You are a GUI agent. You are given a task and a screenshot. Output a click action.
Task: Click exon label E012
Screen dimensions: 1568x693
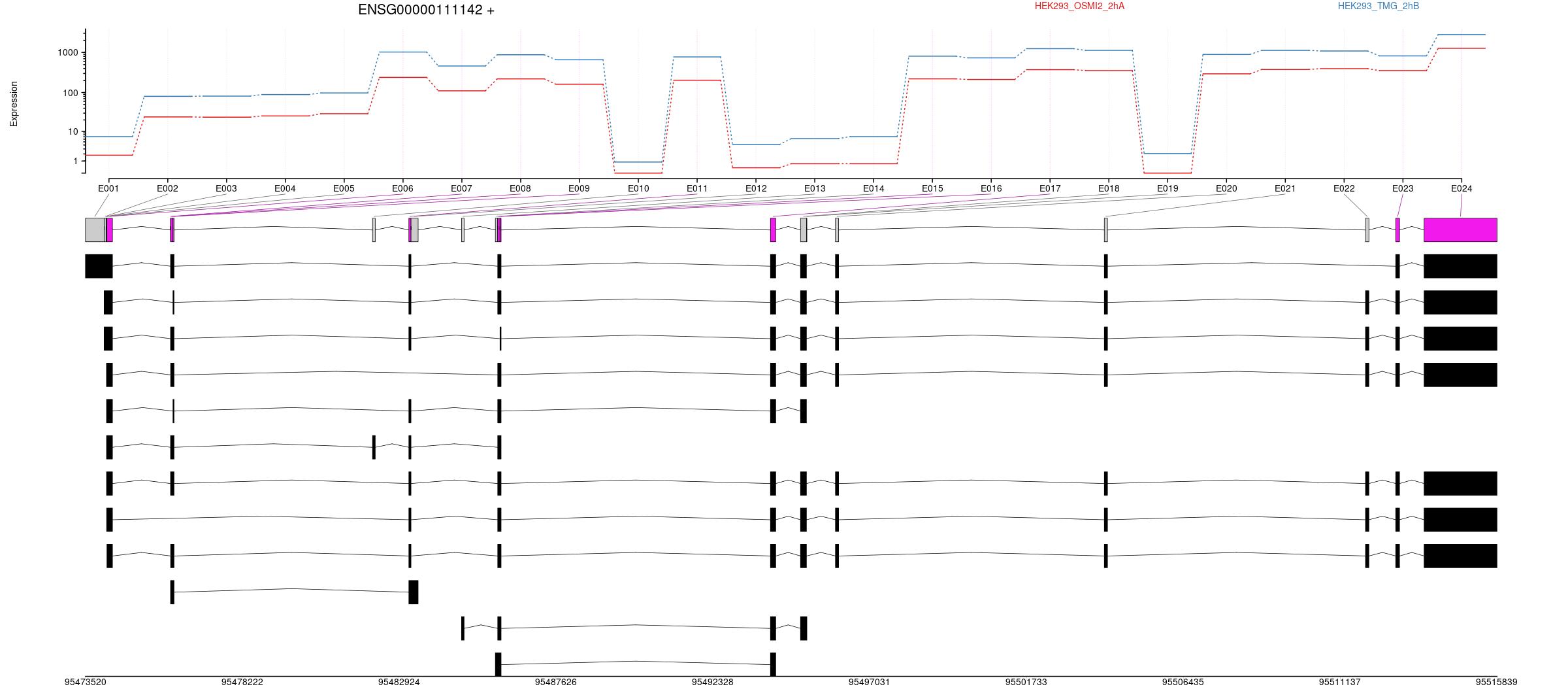pyautogui.click(x=756, y=188)
